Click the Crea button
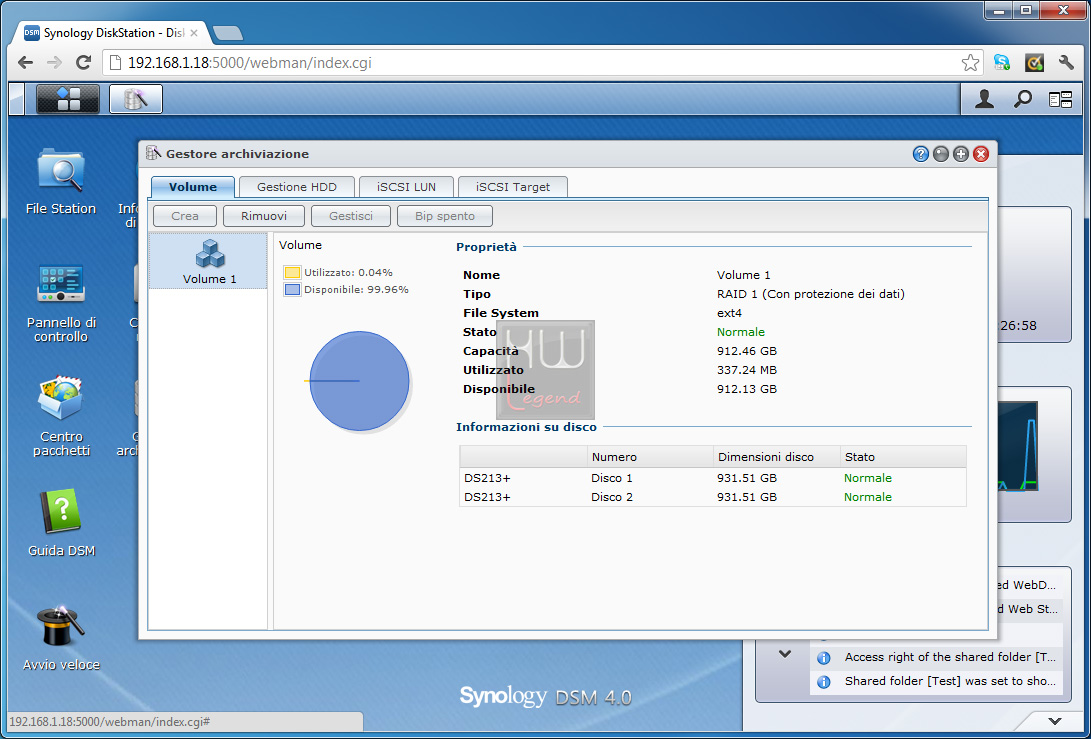Viewport: 1091px width, 739px height. (x=185, y=216)
